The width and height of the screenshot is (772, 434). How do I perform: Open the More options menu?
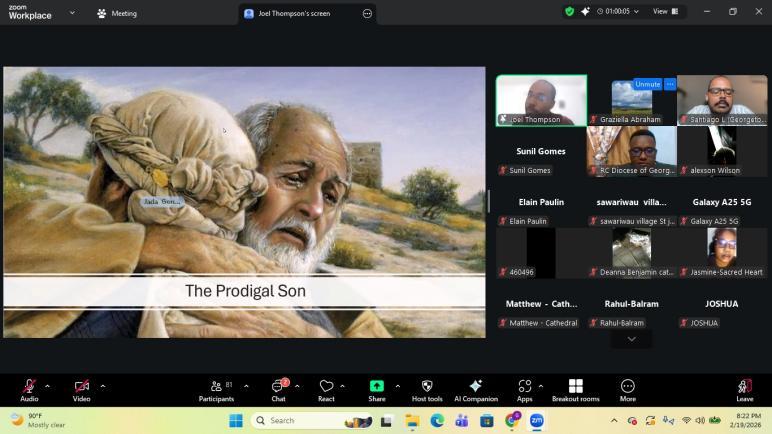click(x=628, y=390)
